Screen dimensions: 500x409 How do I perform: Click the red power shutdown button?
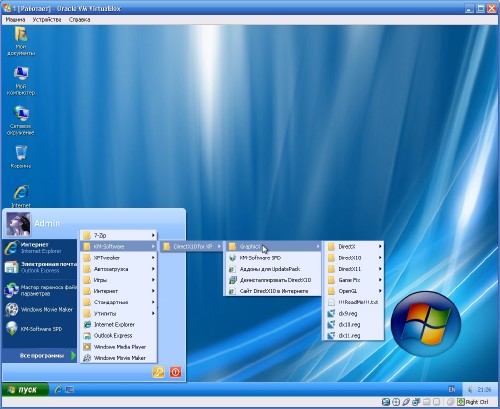tap(176, 372)
